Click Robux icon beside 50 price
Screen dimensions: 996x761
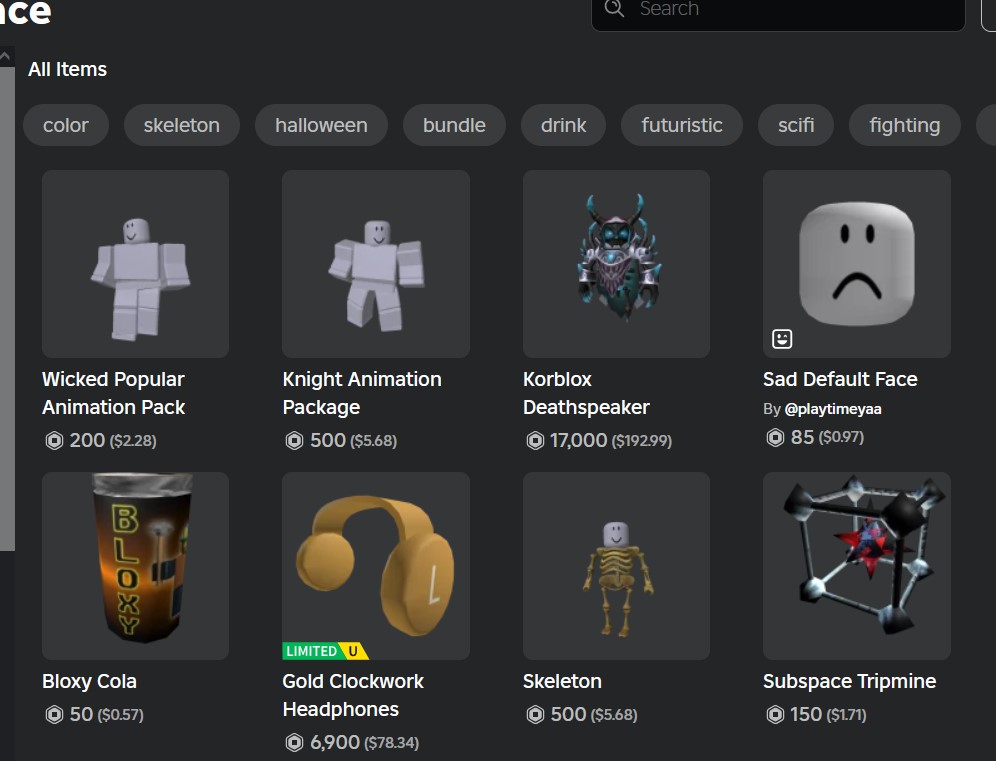point(55,715)
